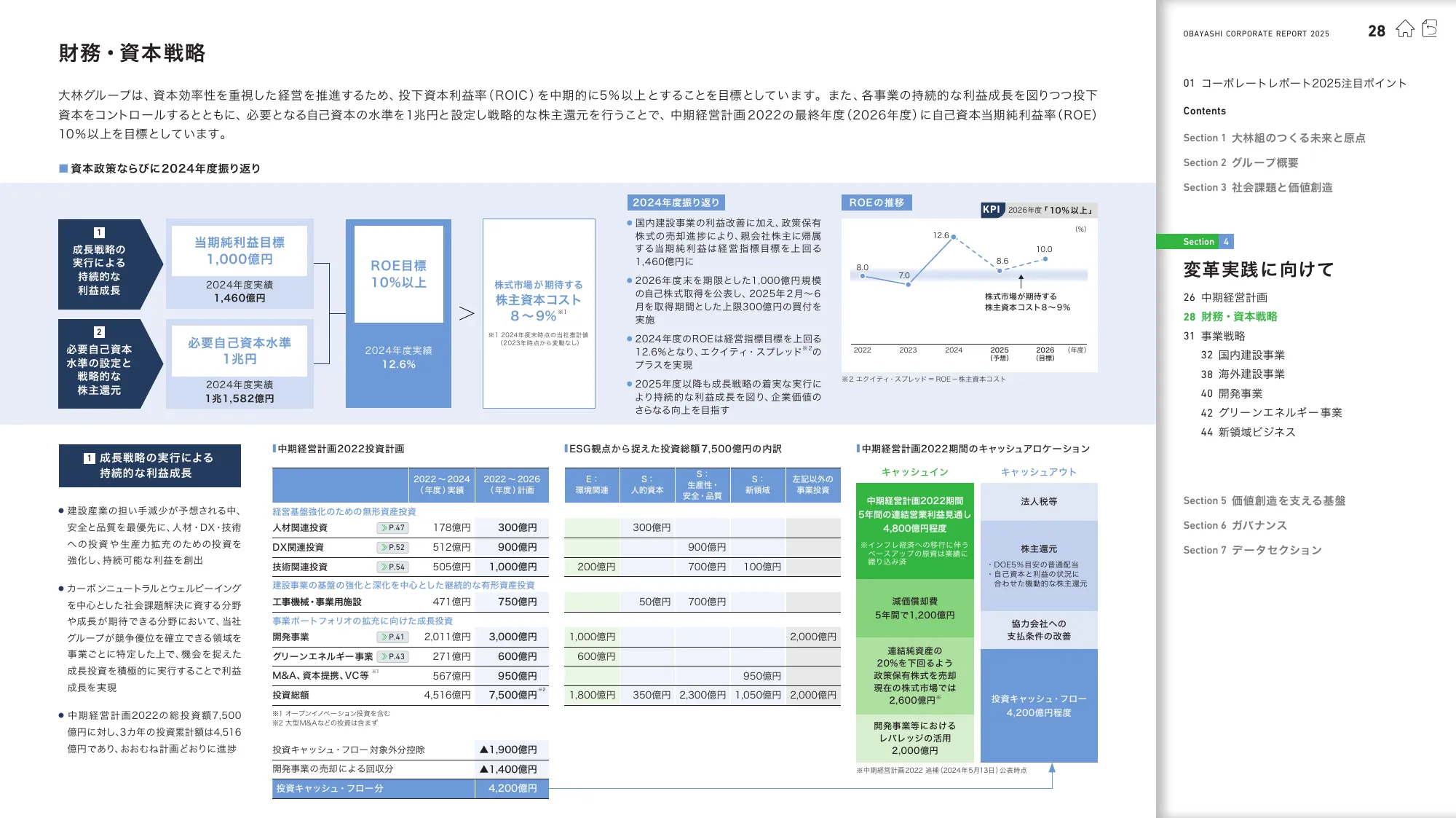Viewport: 1456px width, 818px height.
Task: Click 01 コーポレートレポート2025注目ポイント link
Action: coord(1294,84)
